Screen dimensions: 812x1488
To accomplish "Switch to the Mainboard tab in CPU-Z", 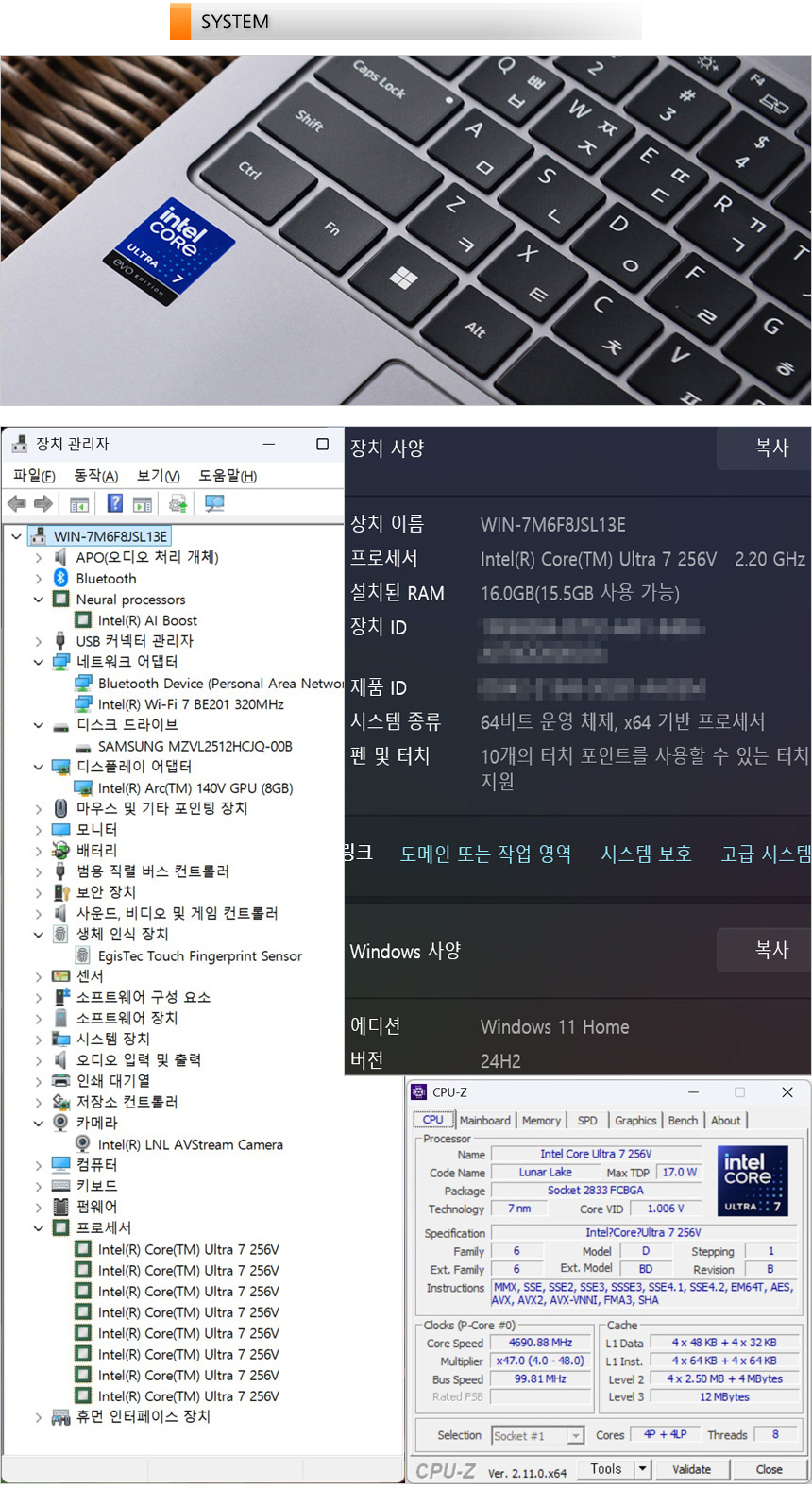I will click(x=484, y=1121).
